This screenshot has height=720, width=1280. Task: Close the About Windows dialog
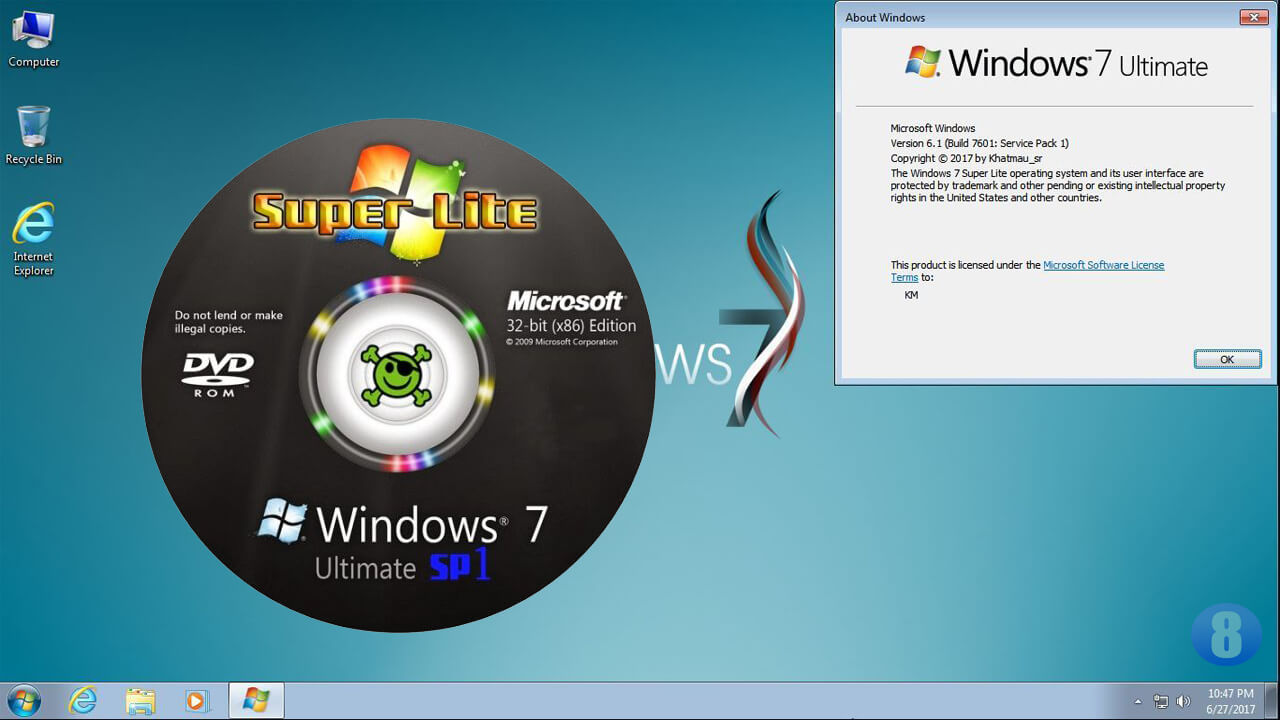(x=1252, y=17)
